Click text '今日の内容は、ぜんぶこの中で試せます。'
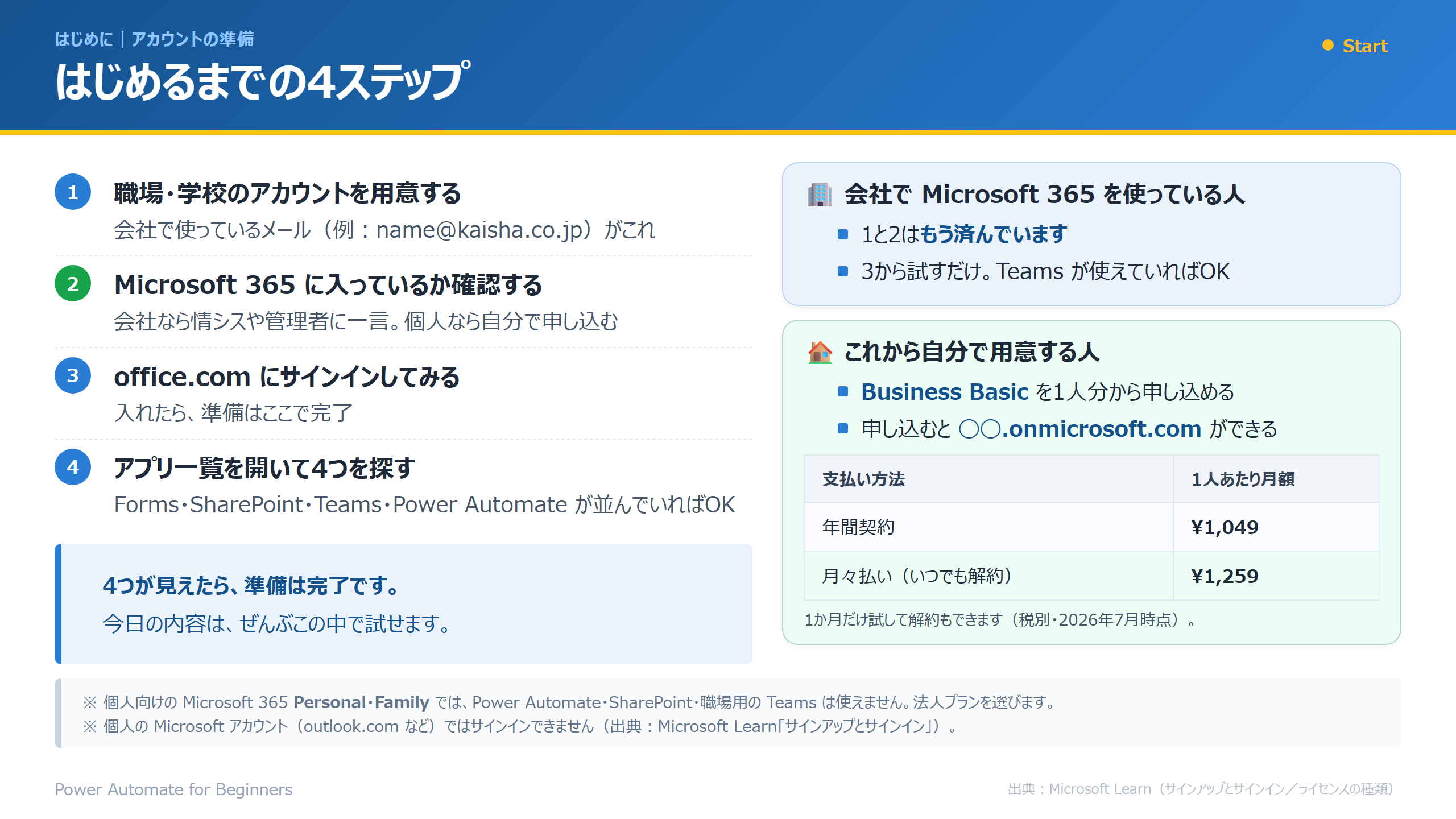Viewport: 1456px width, 819px height. [x=278, y=623]
